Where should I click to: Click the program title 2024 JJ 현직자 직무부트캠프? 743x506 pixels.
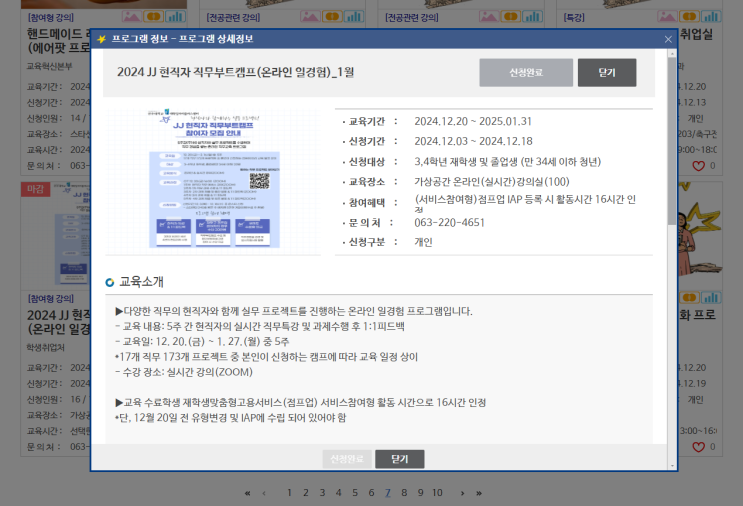(236, 72)
